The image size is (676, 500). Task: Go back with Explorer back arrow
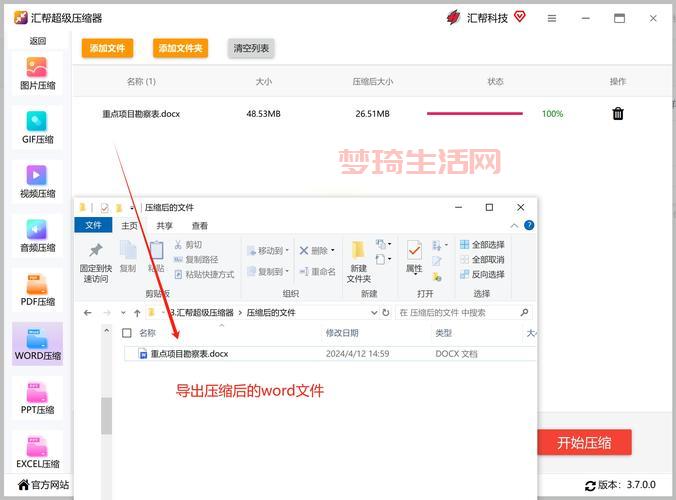pos(88,312)
